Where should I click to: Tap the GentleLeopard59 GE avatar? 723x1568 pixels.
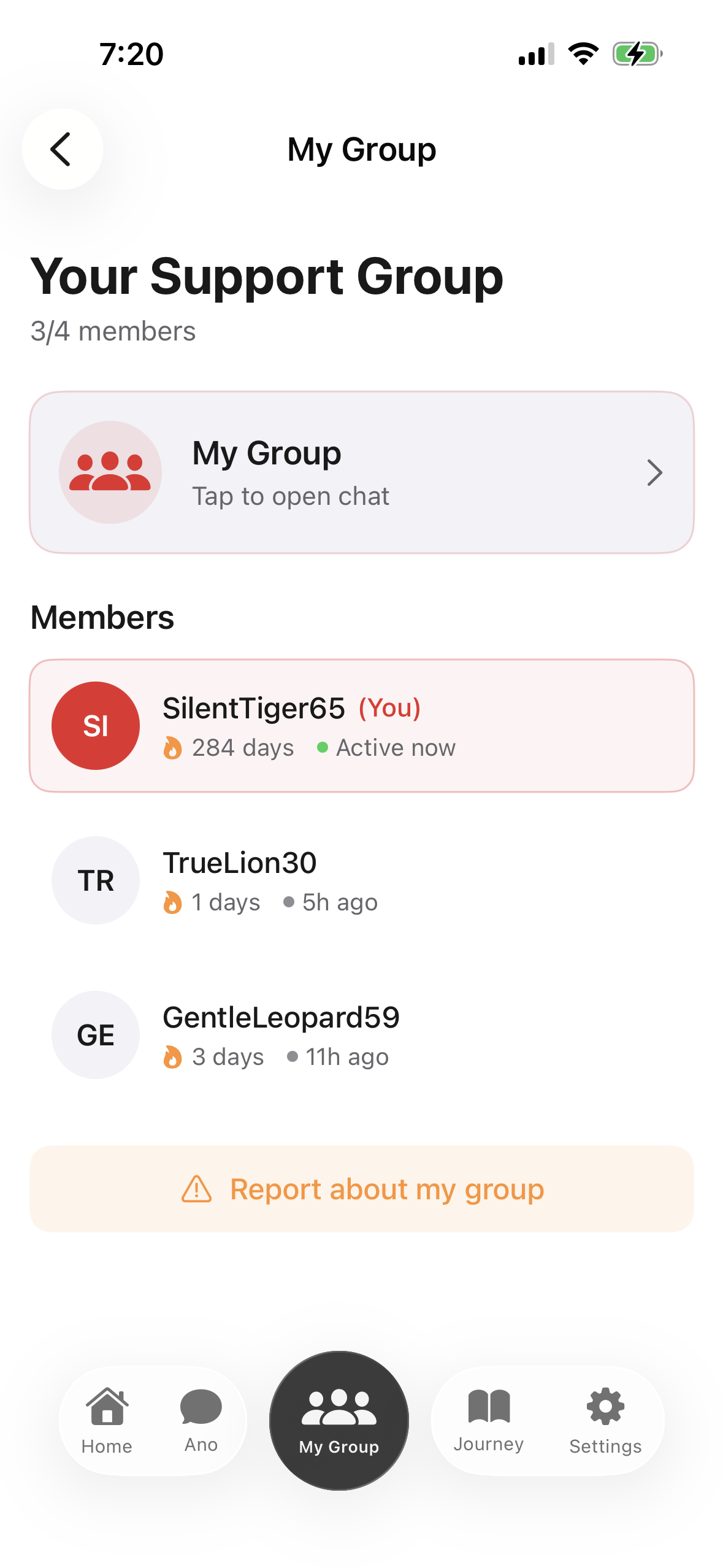(96, 1035)
